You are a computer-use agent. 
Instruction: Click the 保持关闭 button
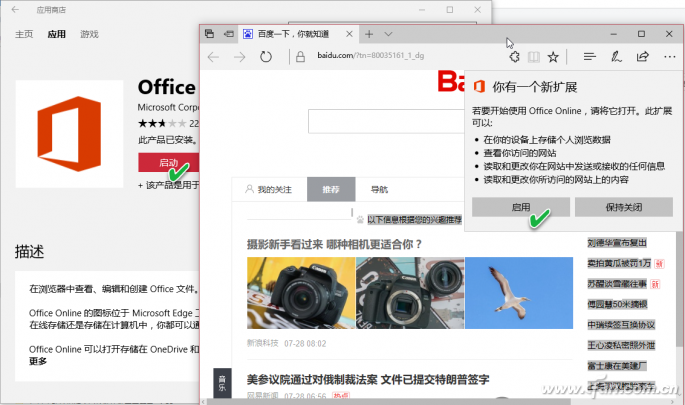623,207
